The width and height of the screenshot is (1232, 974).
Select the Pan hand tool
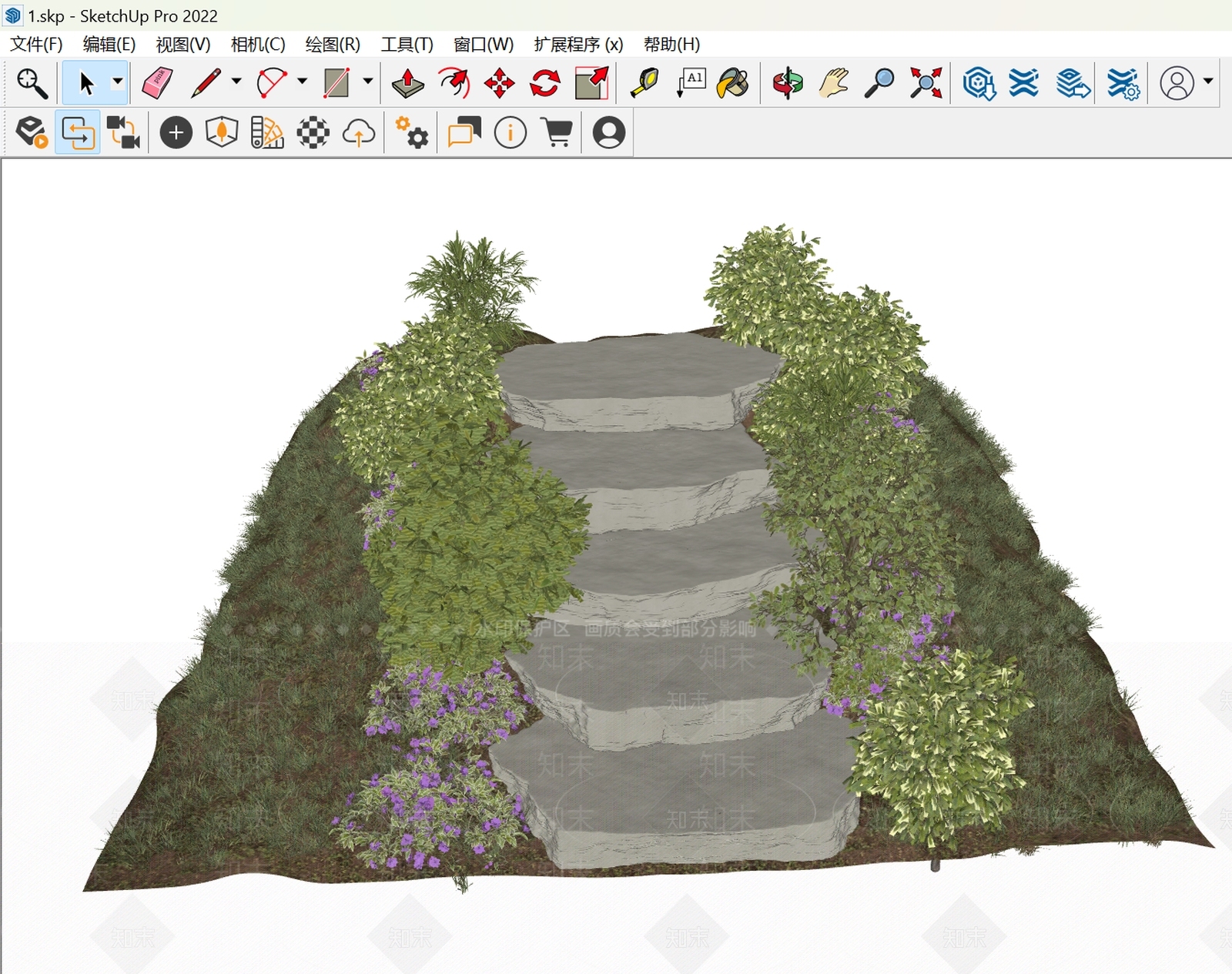[834, 83]
